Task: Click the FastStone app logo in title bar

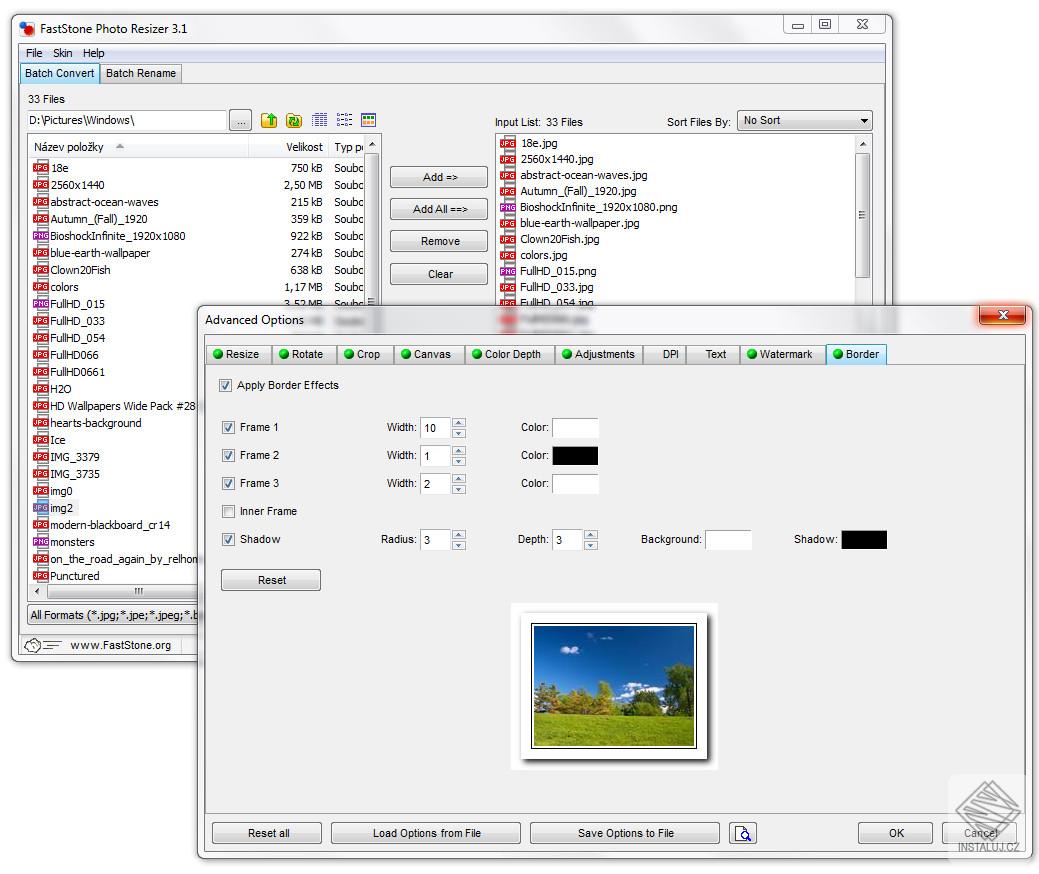Action: pos(27,28)
